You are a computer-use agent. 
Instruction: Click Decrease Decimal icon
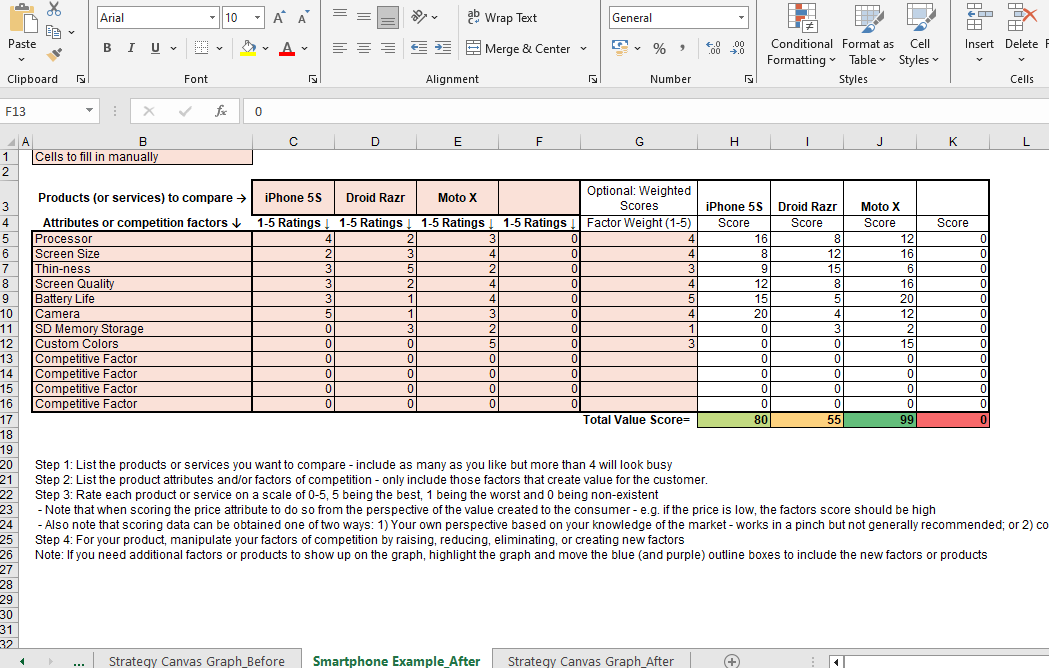click(737, 48)
